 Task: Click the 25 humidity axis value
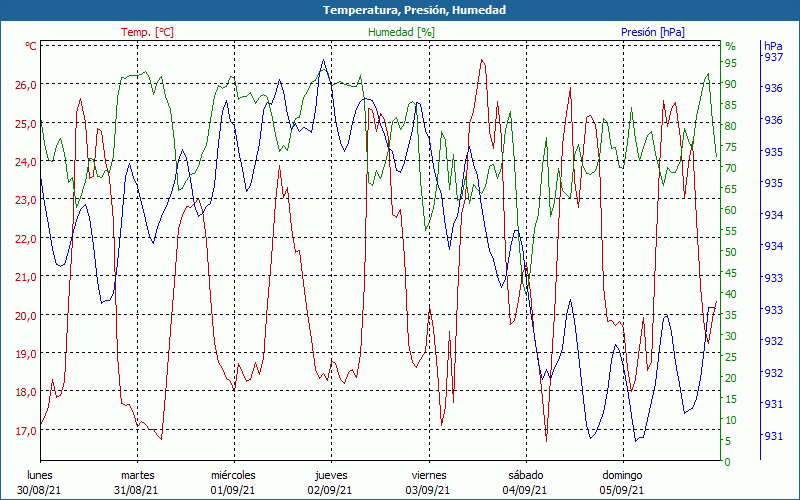point(731,357)
